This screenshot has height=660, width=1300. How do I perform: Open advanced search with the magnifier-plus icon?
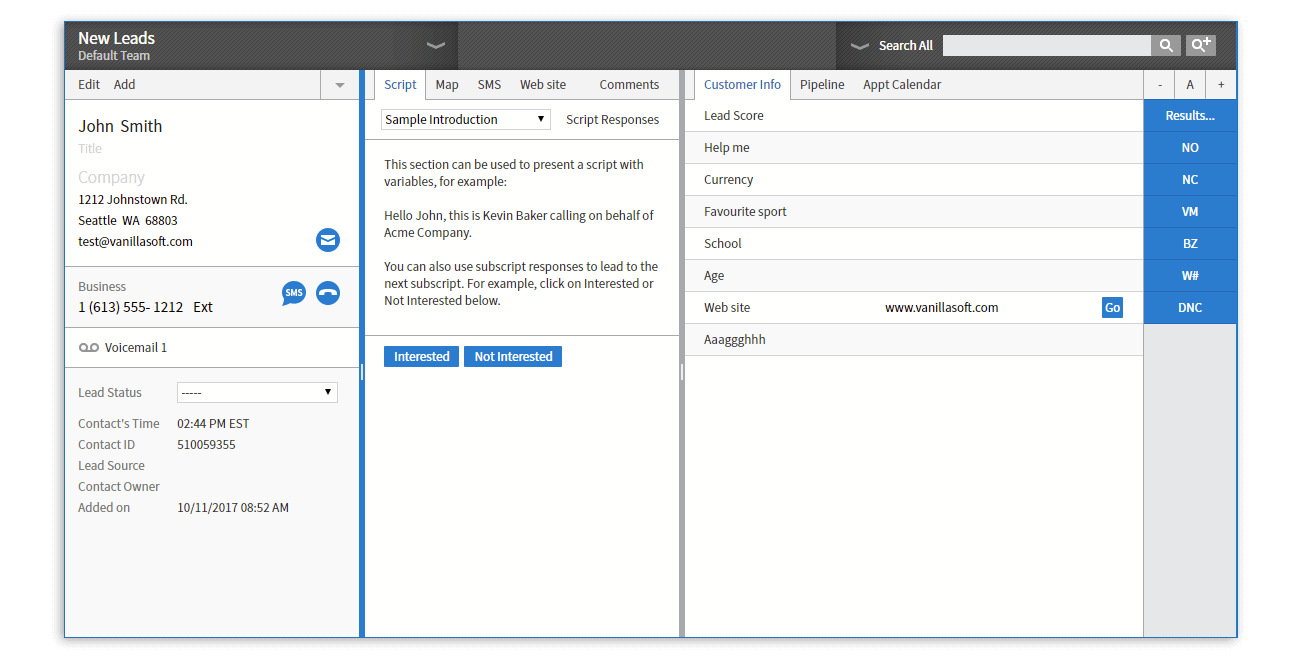click(1200, 44)
